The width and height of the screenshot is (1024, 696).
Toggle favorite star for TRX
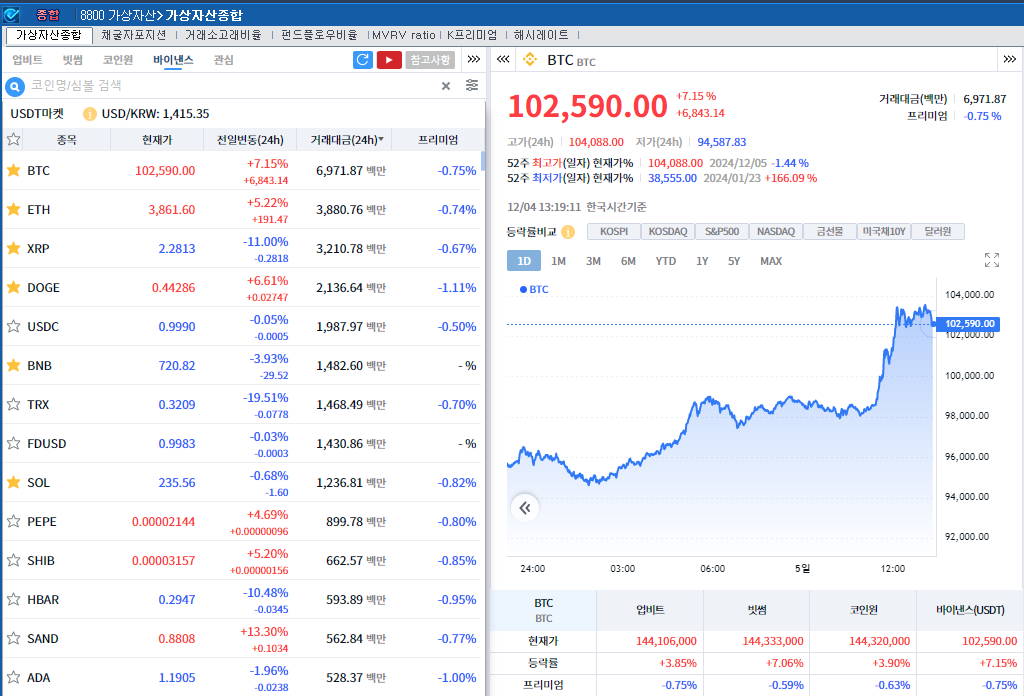tap(14, 404)
